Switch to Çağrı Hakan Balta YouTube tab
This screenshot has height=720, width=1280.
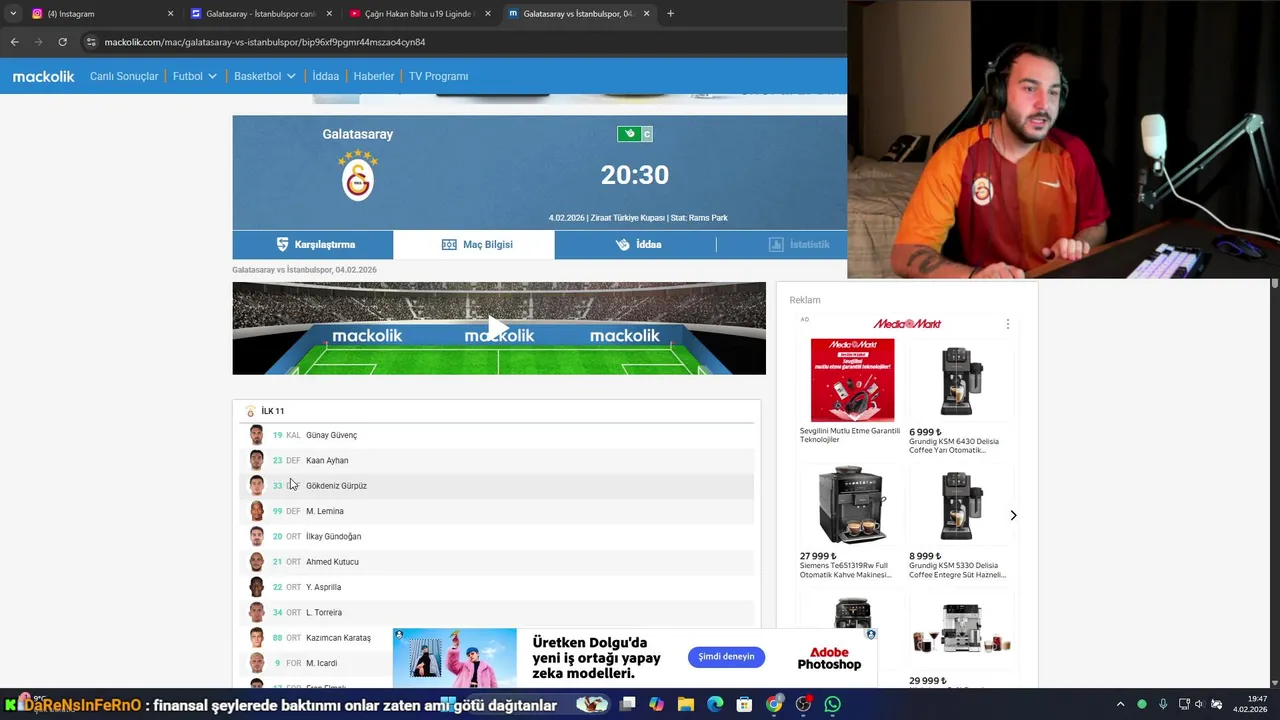pos(420,14)
